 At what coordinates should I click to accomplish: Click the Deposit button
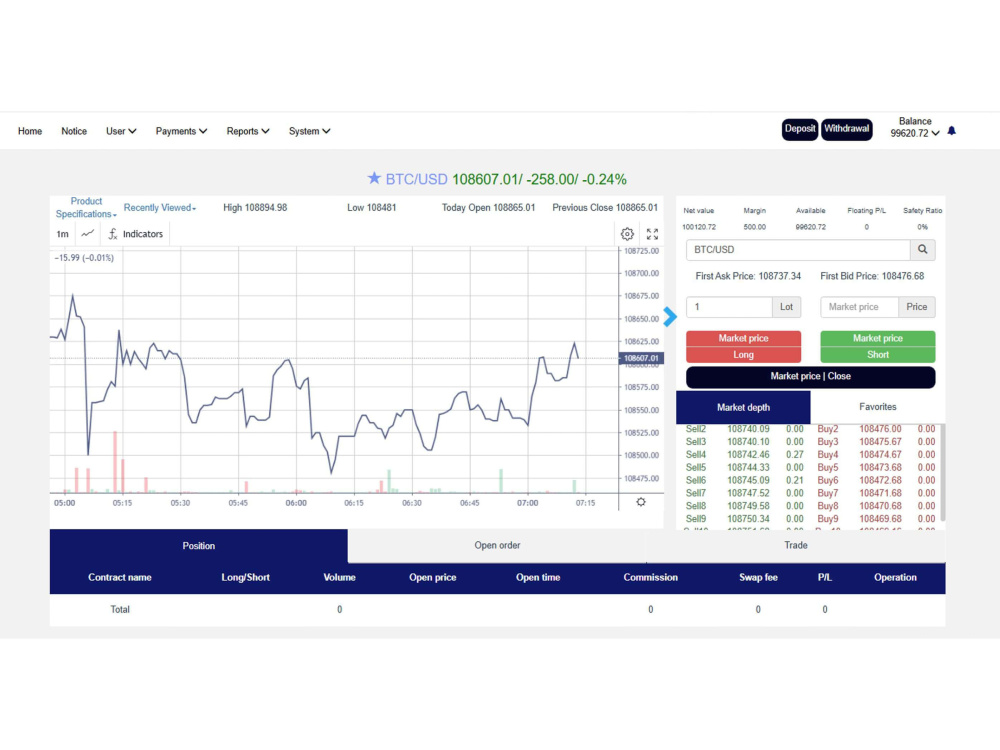tap(800, 129)
